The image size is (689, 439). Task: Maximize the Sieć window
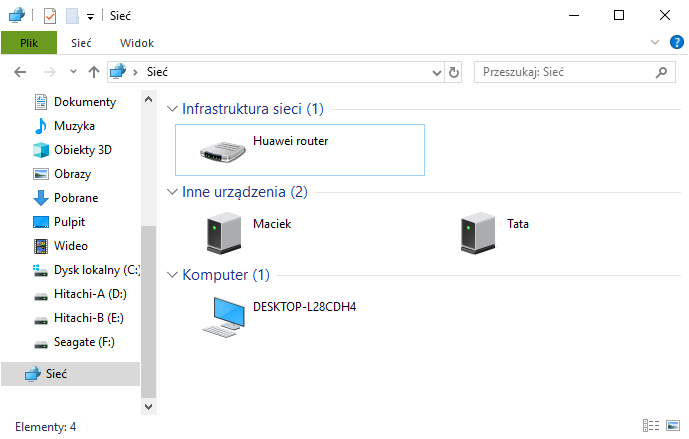coord(619,16)
